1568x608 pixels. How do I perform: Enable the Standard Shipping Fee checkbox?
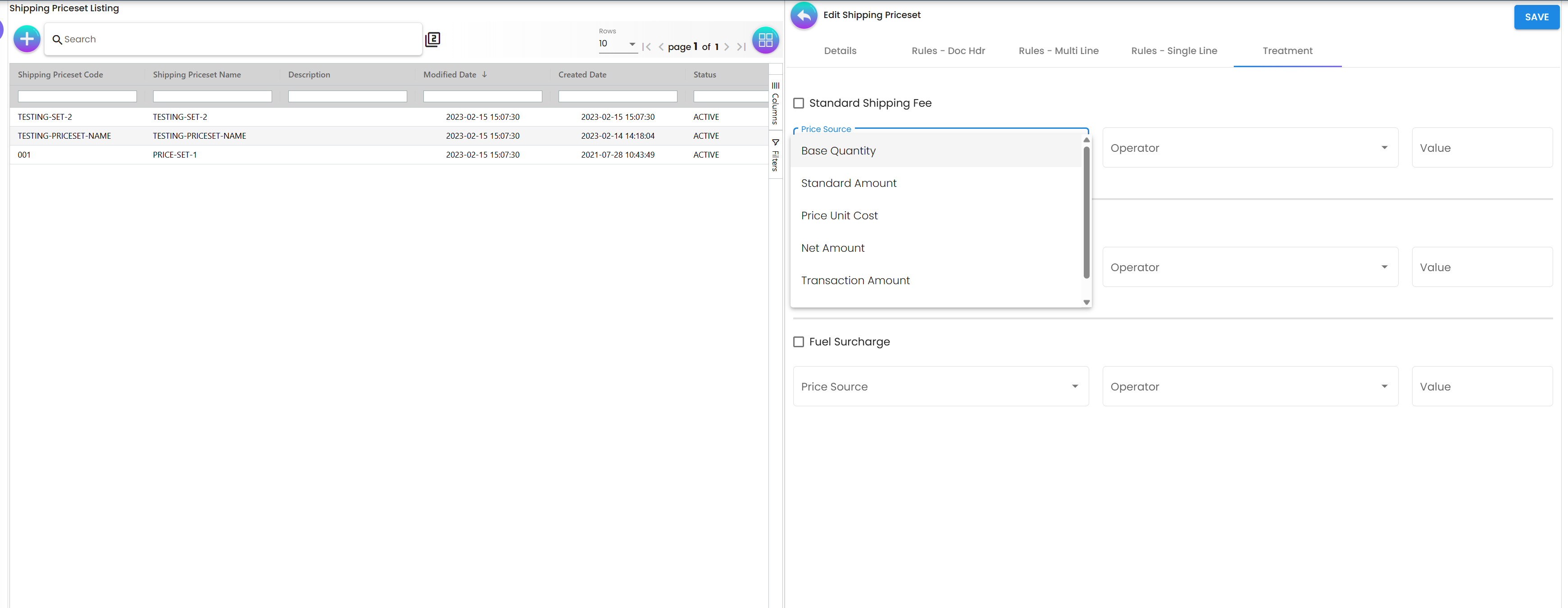click(x=799, y=104)
